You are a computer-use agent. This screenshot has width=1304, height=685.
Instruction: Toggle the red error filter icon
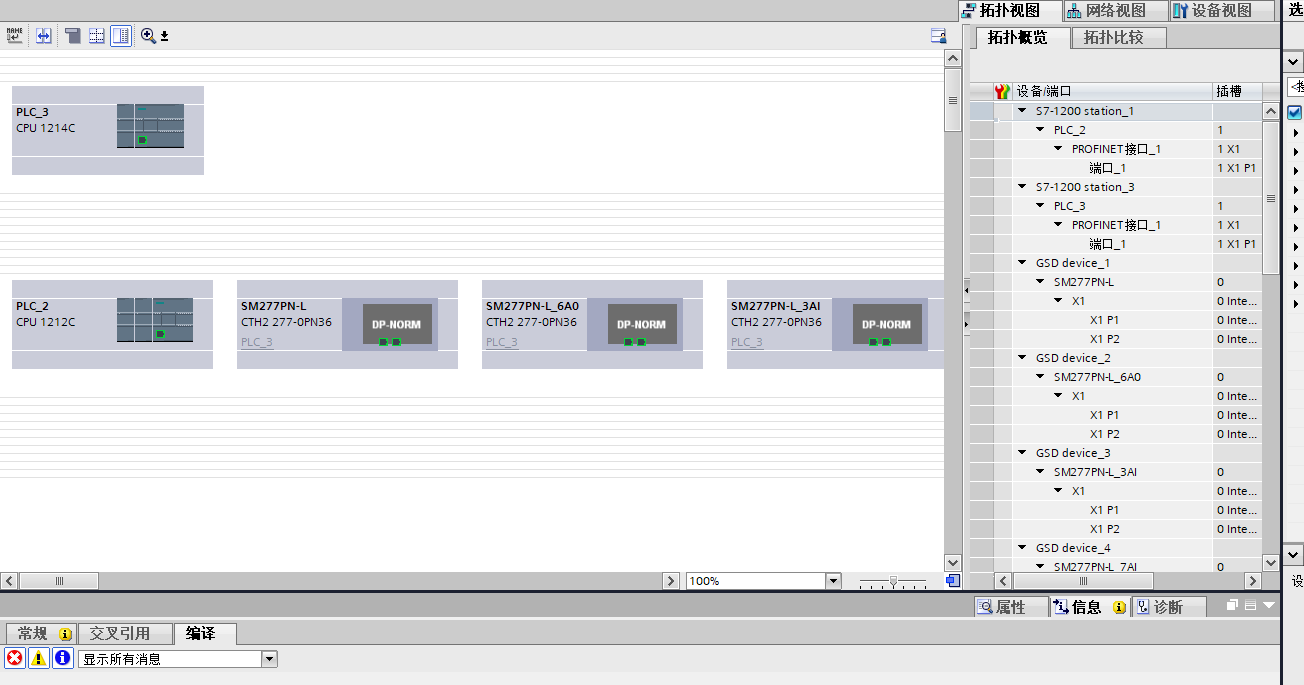coord(14,658)
